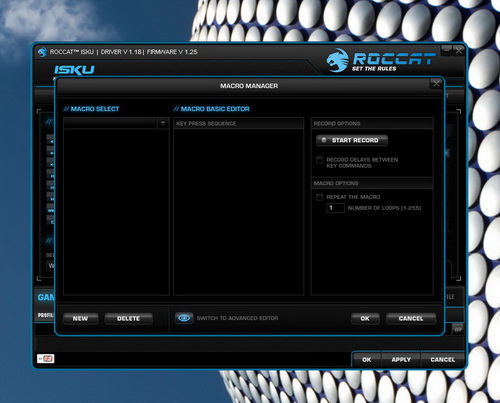
Task: Click the New macro button
Action: point(80,319)
